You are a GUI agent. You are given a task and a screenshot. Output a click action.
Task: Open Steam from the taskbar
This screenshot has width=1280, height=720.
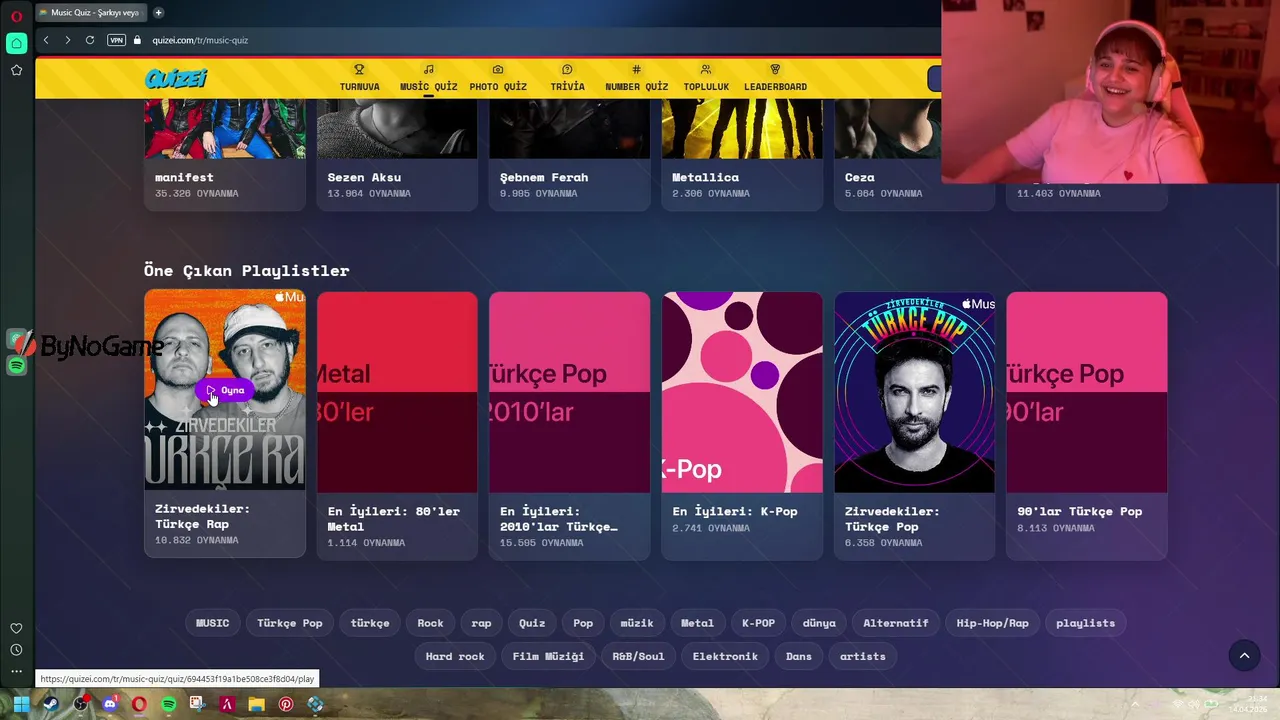[50, 704]
